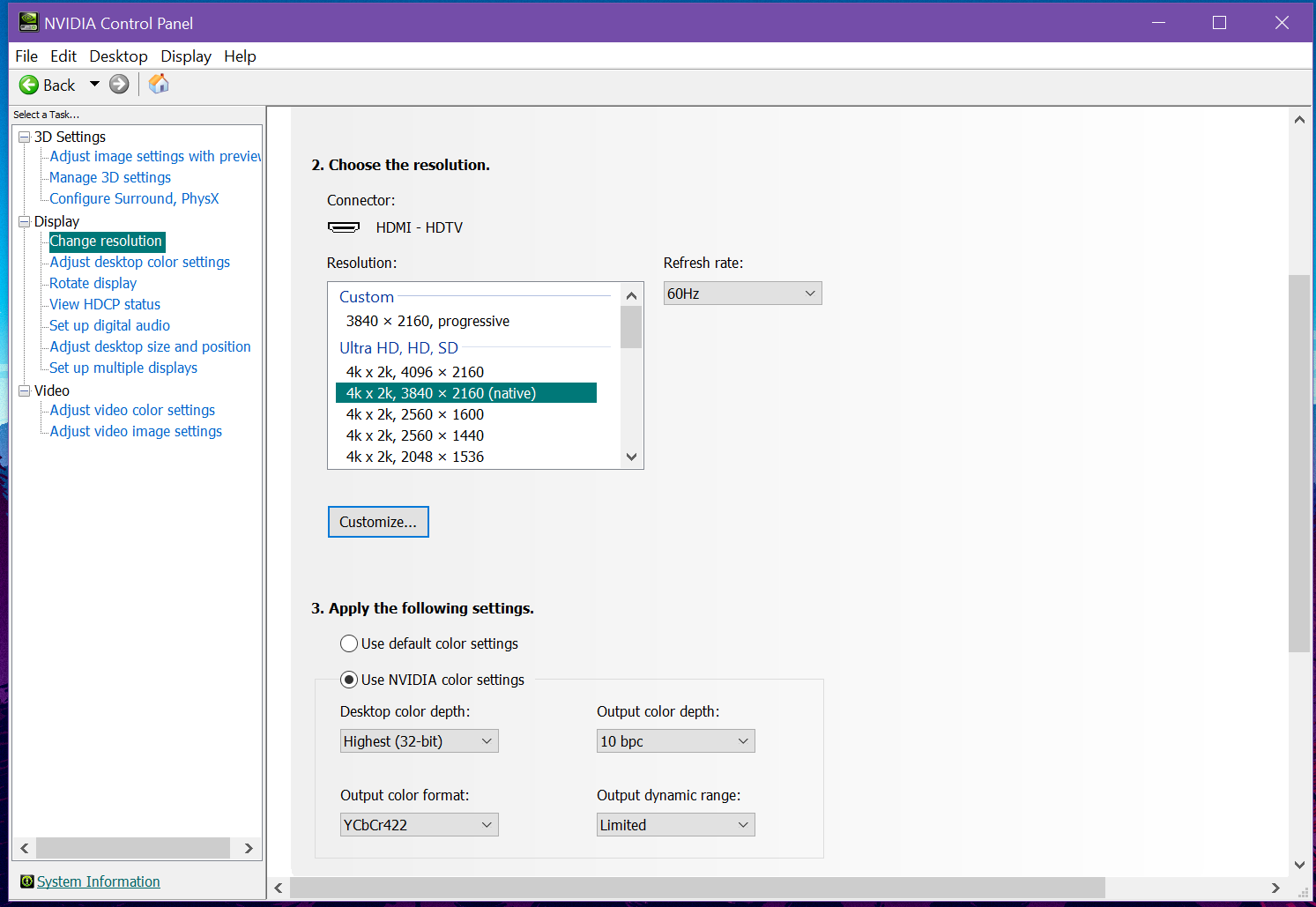Image resolution: width=1316 pixels, height=907 pixels.
Task: Open Manage 3D settings
Action: pyautogui.click(x=110, y=177)
